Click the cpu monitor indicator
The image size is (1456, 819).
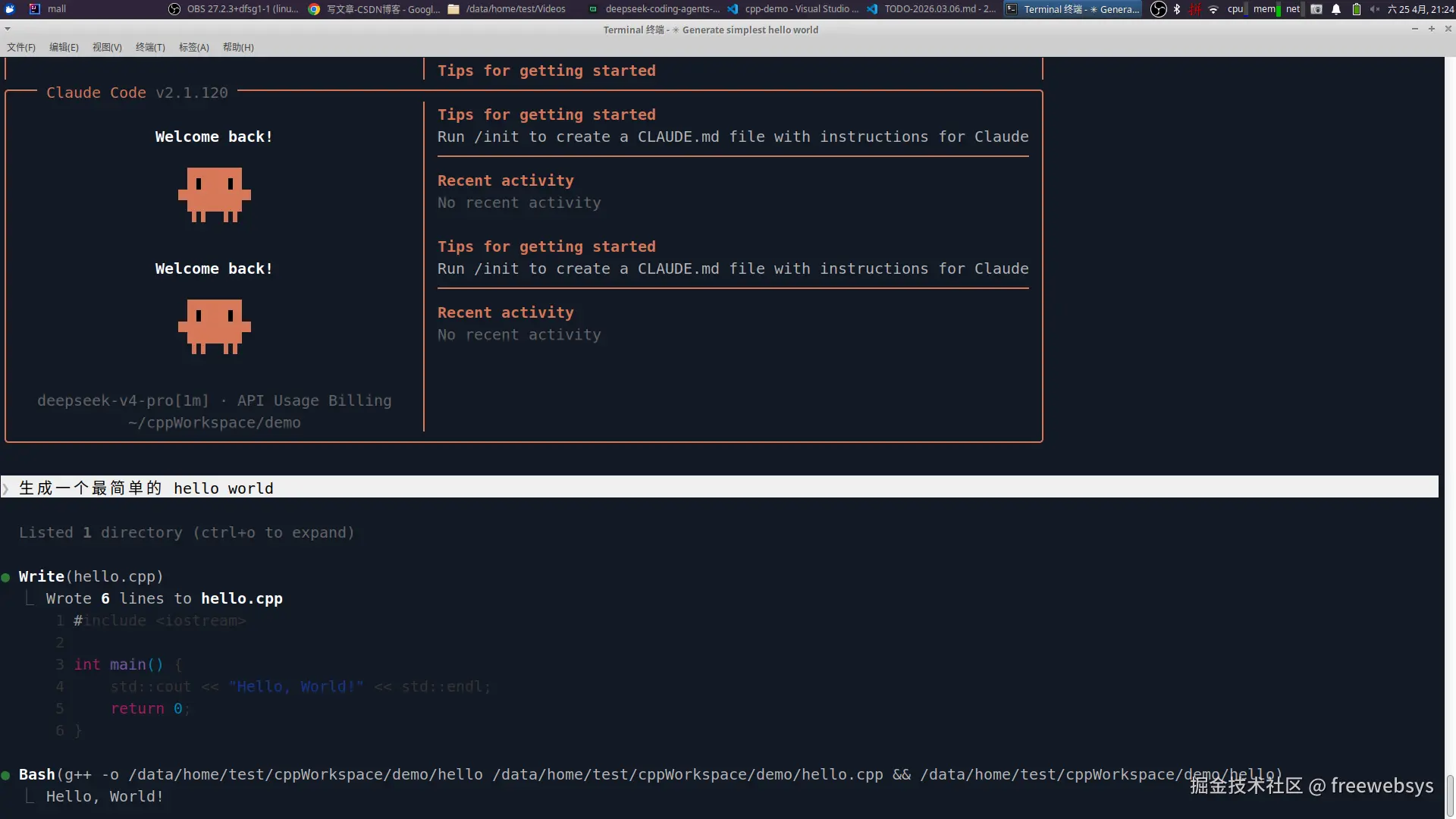1237,9
